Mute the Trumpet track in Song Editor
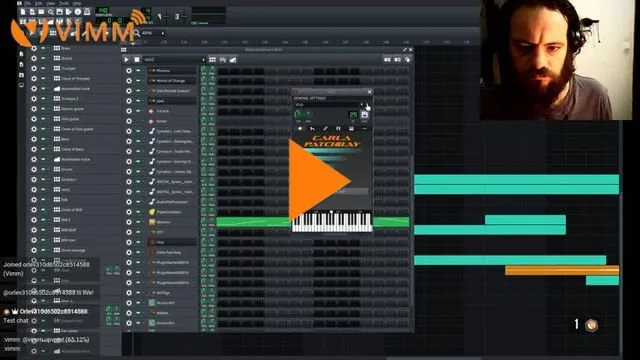The height and width of the screenshot is (360, 640). click(44, 68)
